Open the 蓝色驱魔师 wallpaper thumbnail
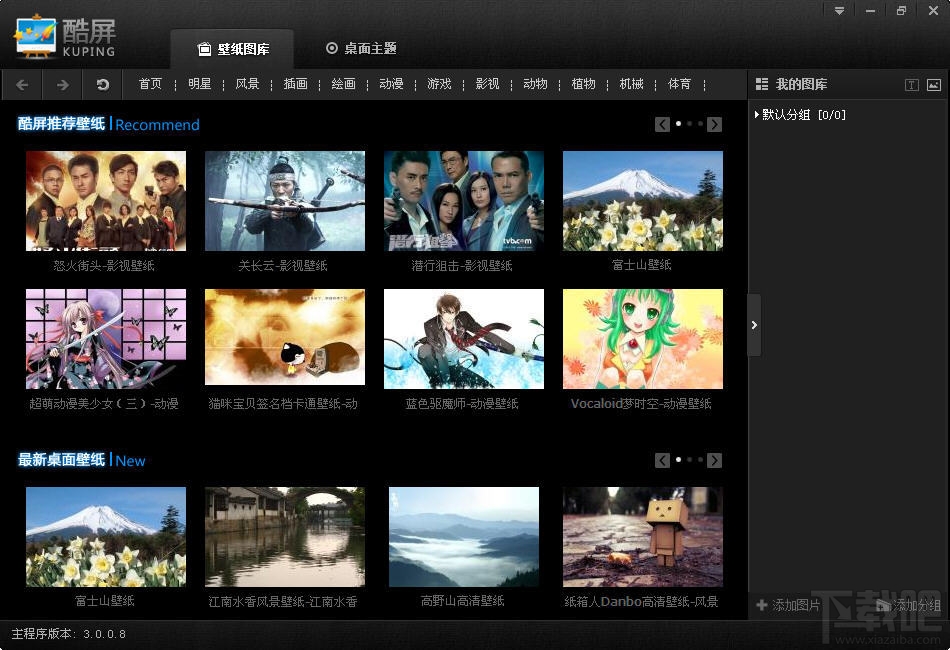This screenshot has height=650, width=950. pyautogui.click(x=464, y=339)
